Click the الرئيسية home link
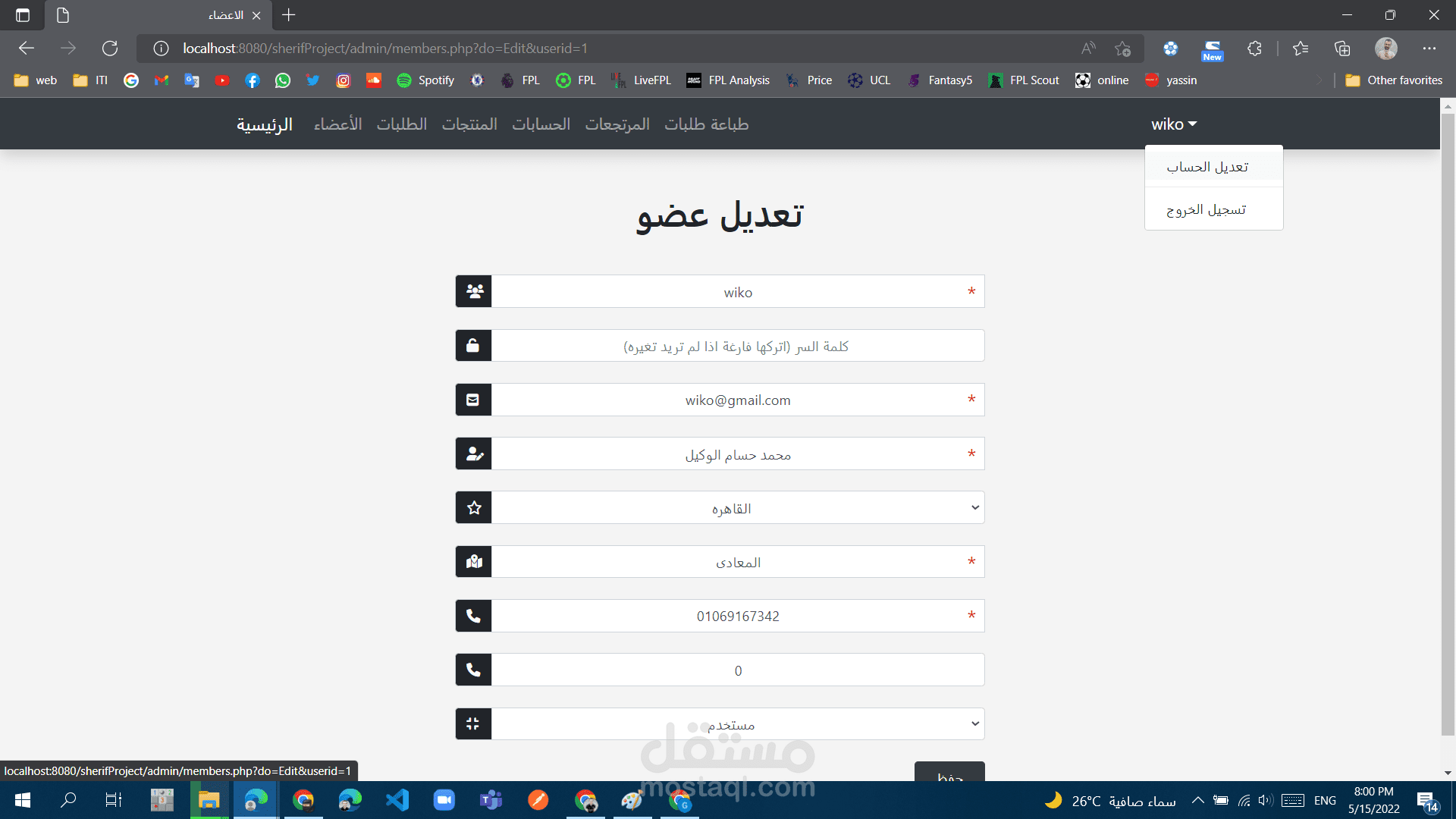The height and width of the screenshot is (819, 1456). pos(264,124)
